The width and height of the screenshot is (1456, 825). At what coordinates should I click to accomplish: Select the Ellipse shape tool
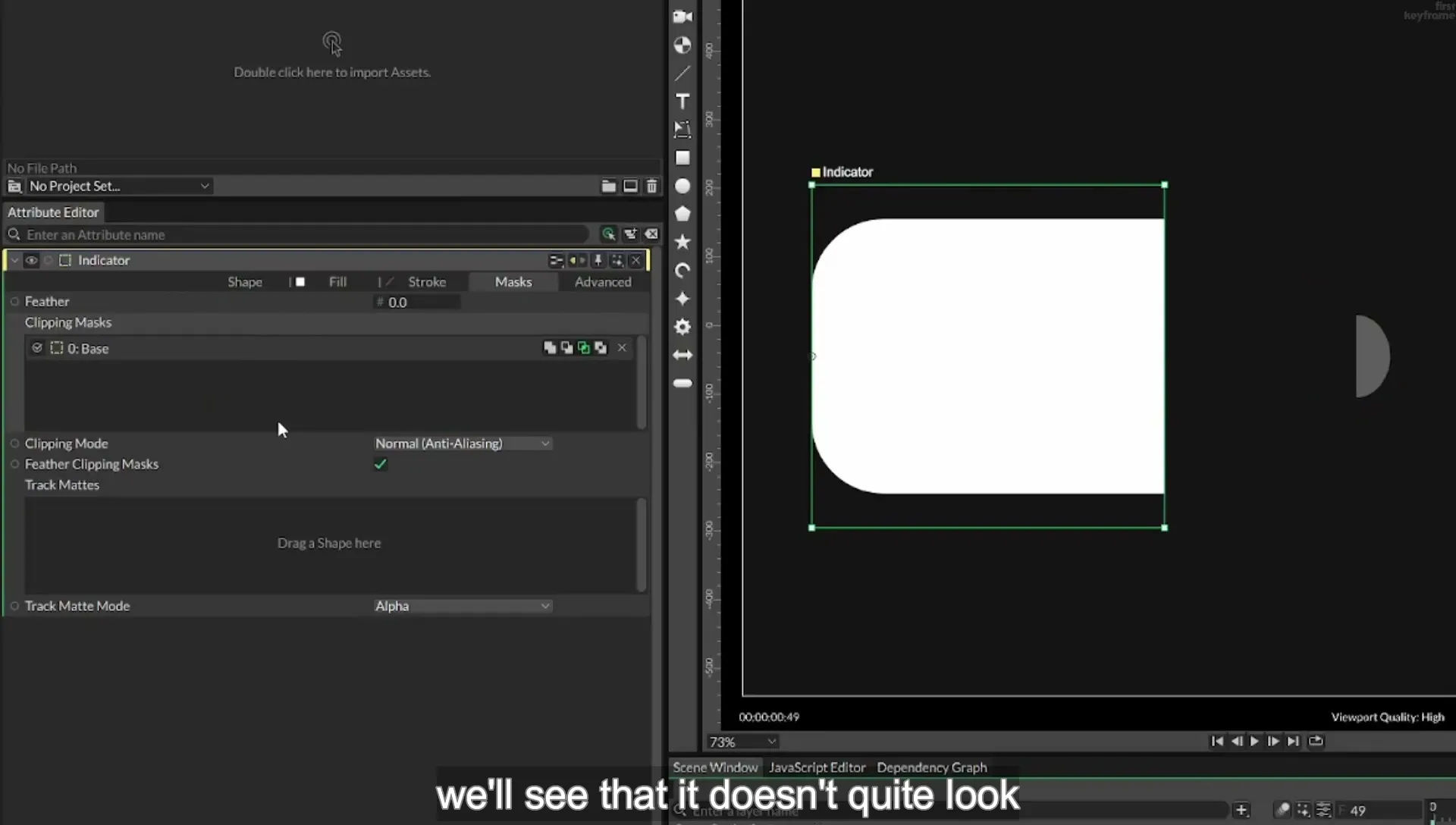tap(682, 186)
